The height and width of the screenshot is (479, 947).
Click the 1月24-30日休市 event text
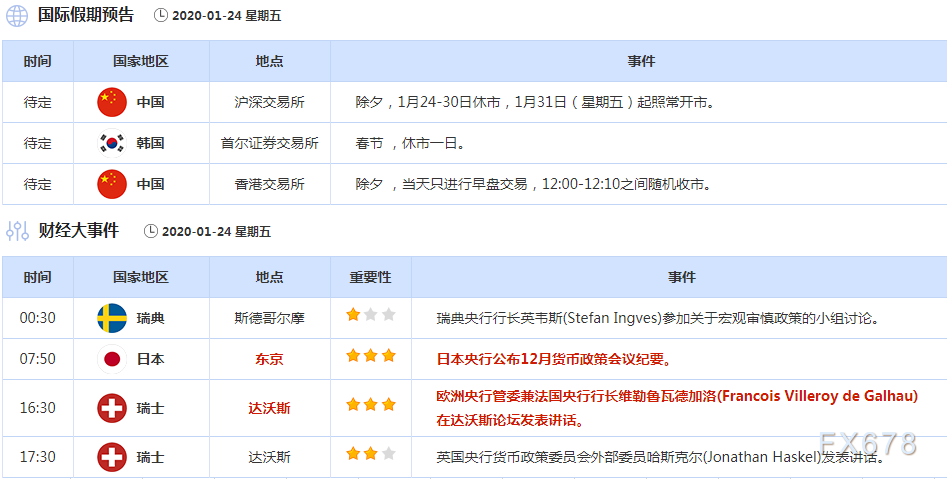(x=535, y=102)
